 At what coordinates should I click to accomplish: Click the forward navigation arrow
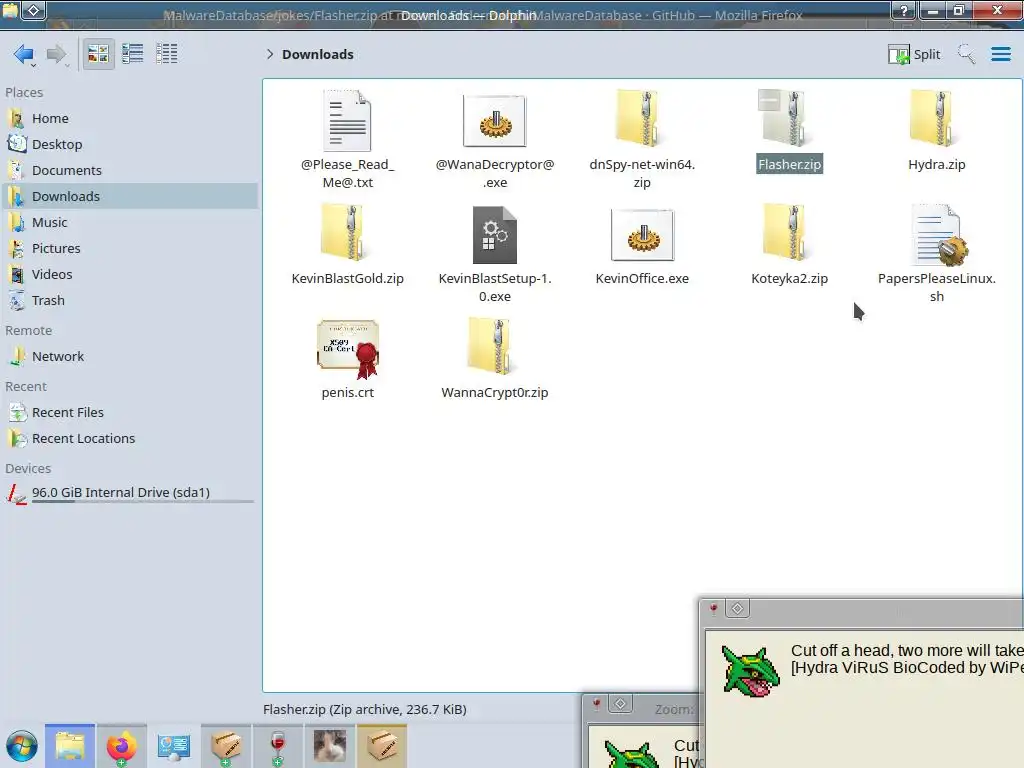coord(57,54)
